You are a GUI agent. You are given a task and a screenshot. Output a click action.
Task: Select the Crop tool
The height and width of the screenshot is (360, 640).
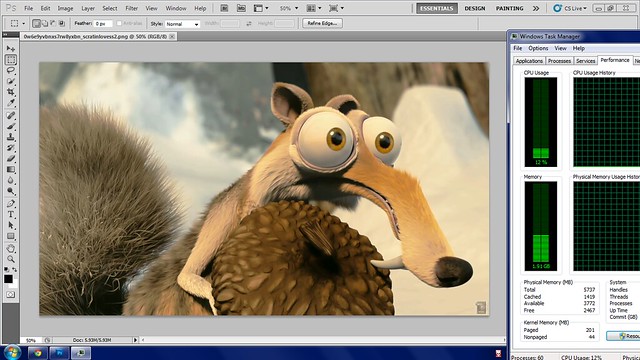(11, 92)
